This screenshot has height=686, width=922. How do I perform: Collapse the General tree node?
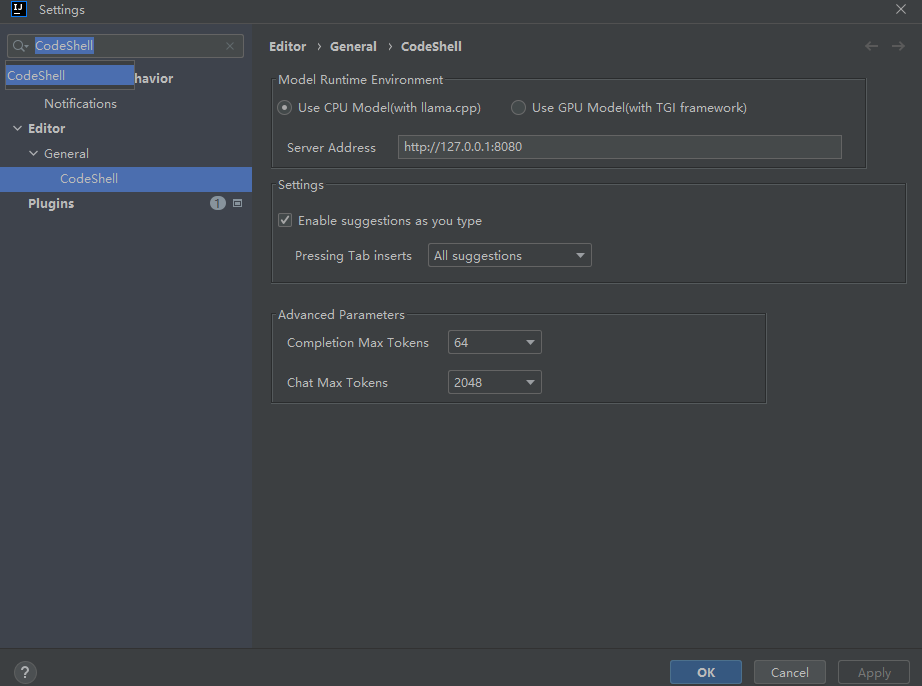(x=34, y=153)
